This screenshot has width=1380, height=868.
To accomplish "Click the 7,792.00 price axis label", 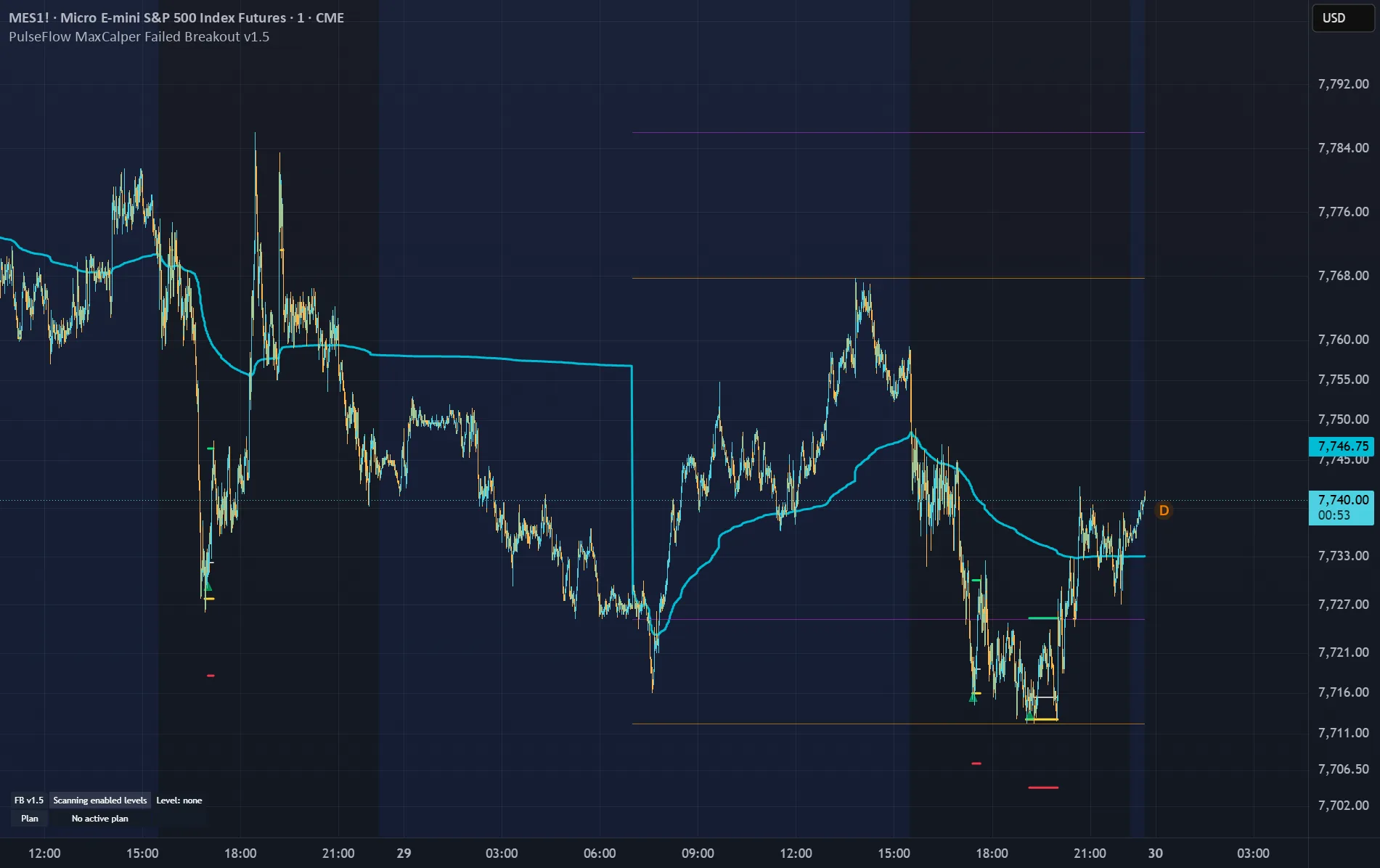I will pos(1343,84).
